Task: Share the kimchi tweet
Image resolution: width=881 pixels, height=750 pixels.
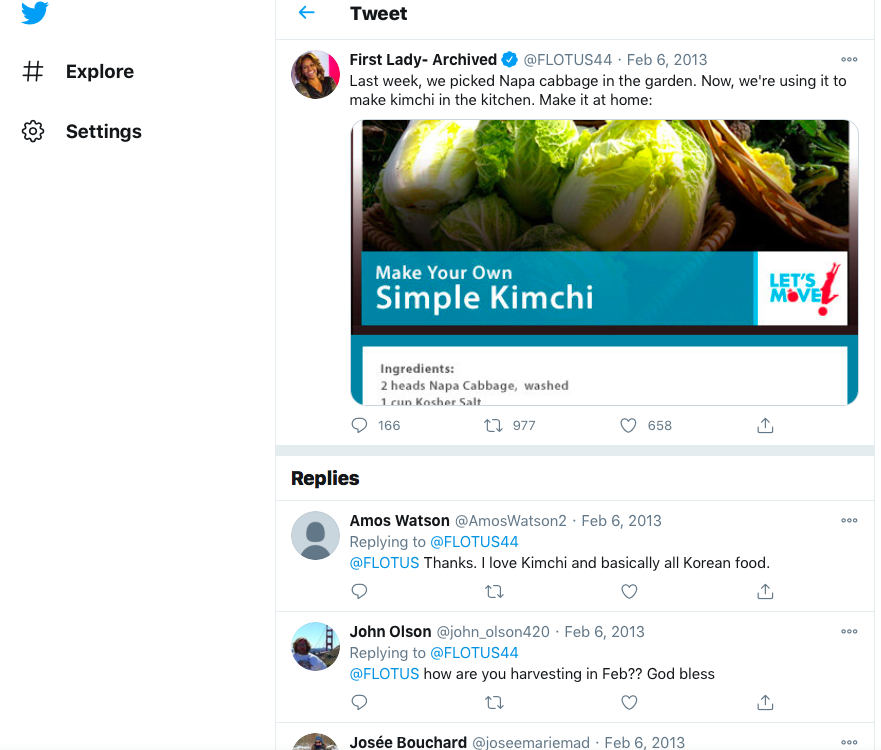Action: 765,425
